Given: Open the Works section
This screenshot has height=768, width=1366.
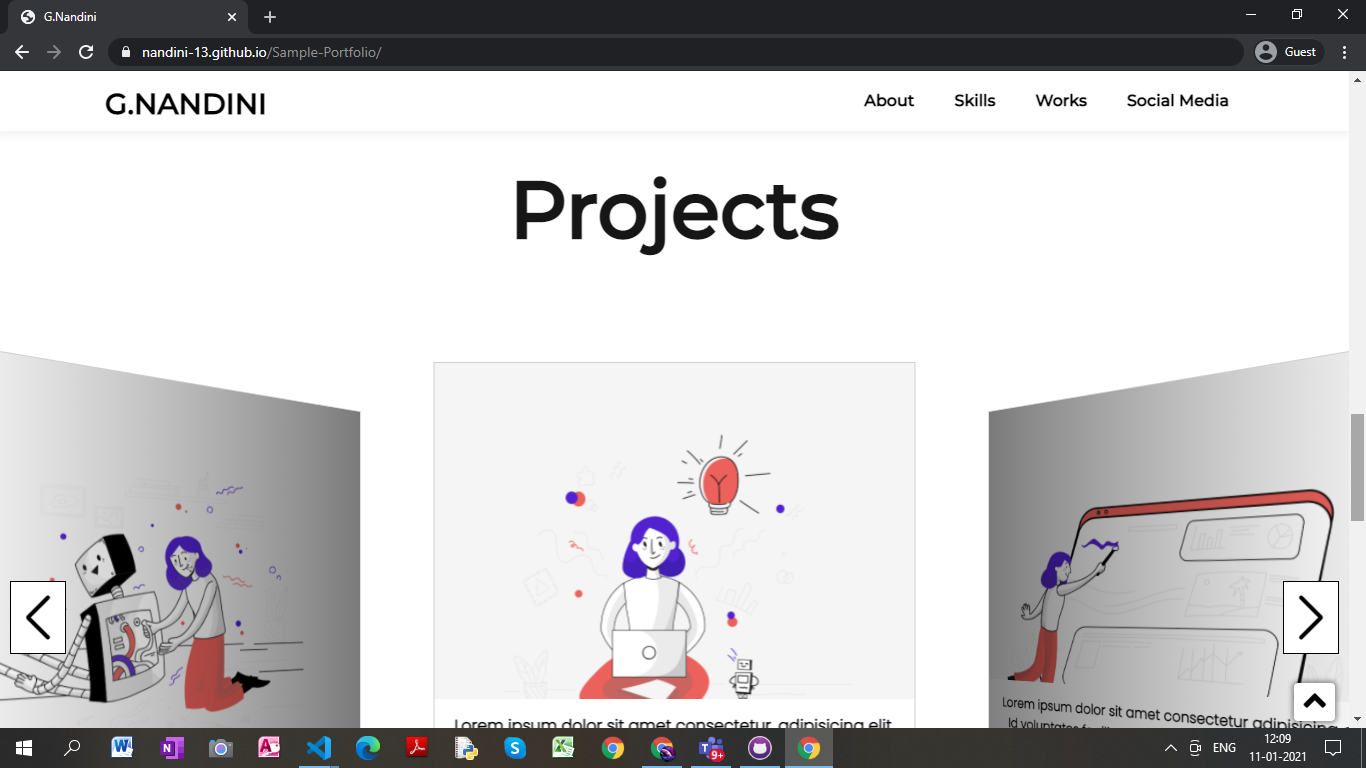Looking at the screenshot, I should coord(1060,101).
